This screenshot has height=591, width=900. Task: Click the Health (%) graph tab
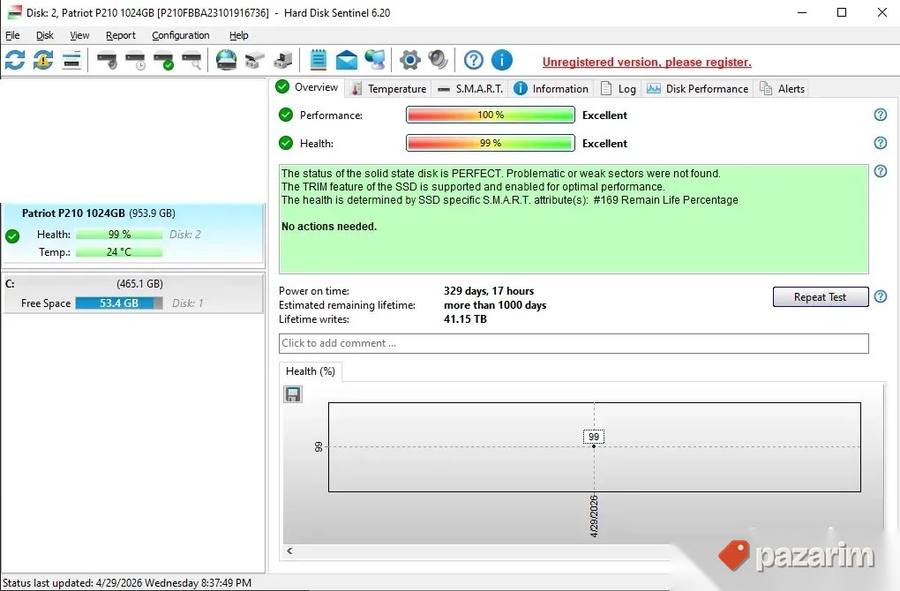[311, 371]
